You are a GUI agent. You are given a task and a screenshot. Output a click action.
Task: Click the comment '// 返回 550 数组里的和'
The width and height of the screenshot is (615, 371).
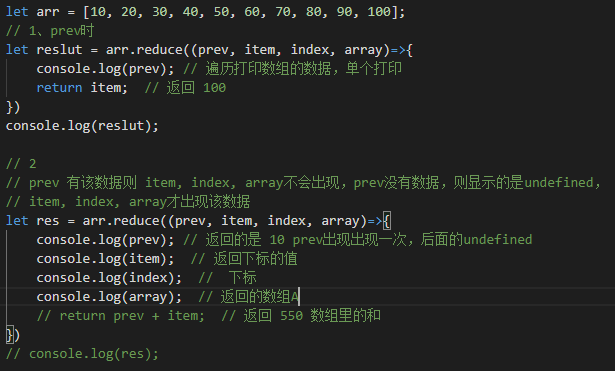pos(301,316)
